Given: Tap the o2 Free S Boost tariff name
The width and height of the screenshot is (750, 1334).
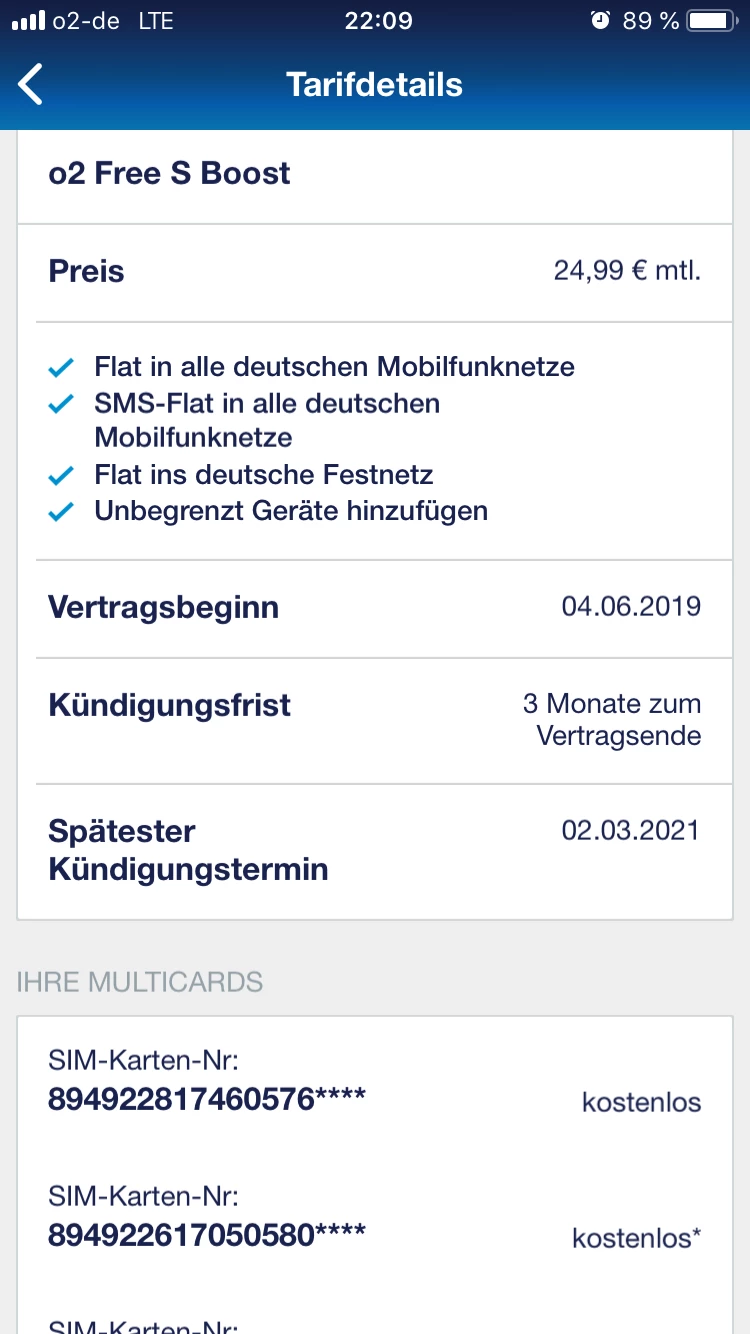Looking at the screenshot, I should point(169,173).
